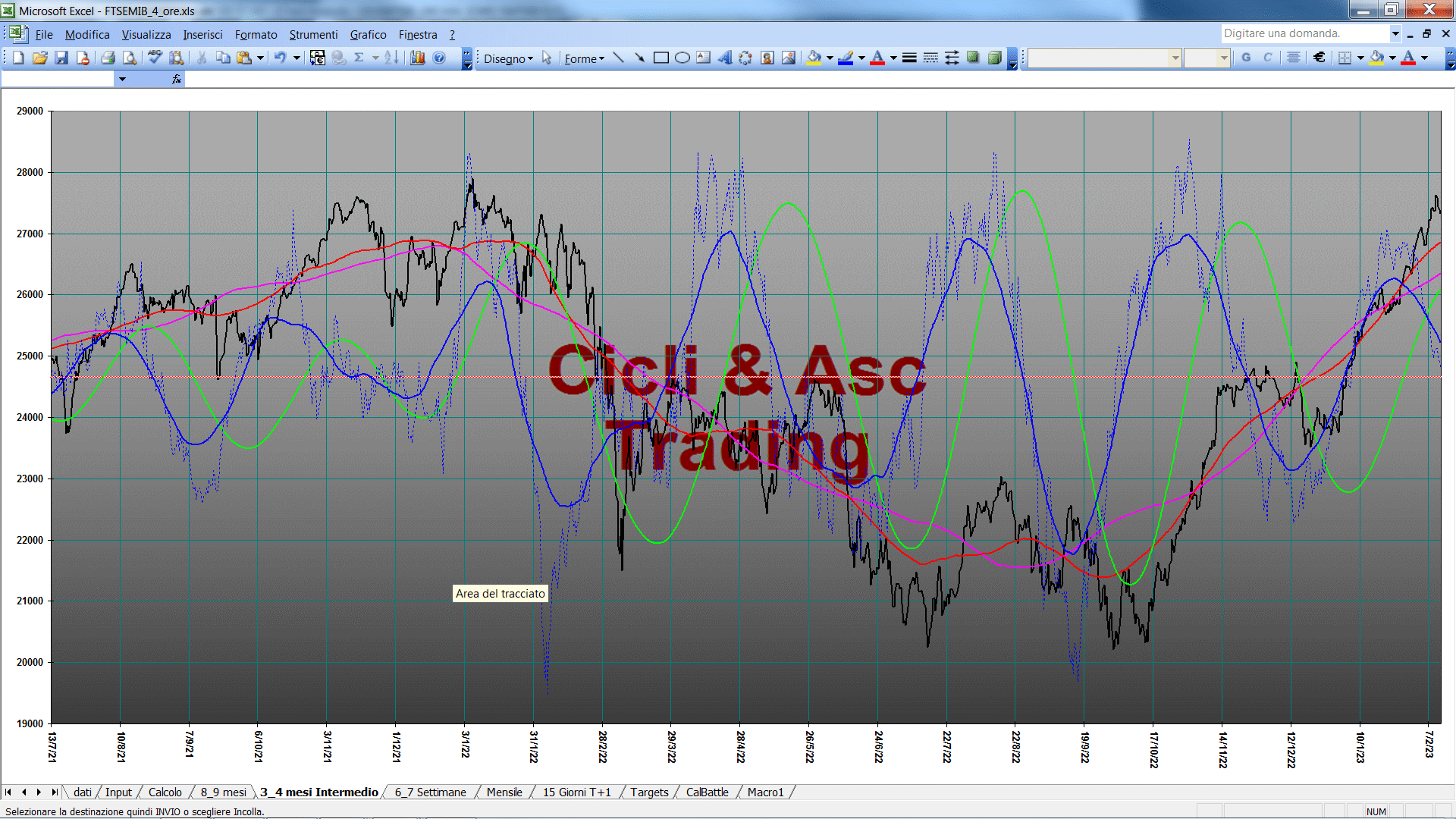Click the Undo arrow icon
This screenshot has width=1456, height=819.
pos(281,58)
